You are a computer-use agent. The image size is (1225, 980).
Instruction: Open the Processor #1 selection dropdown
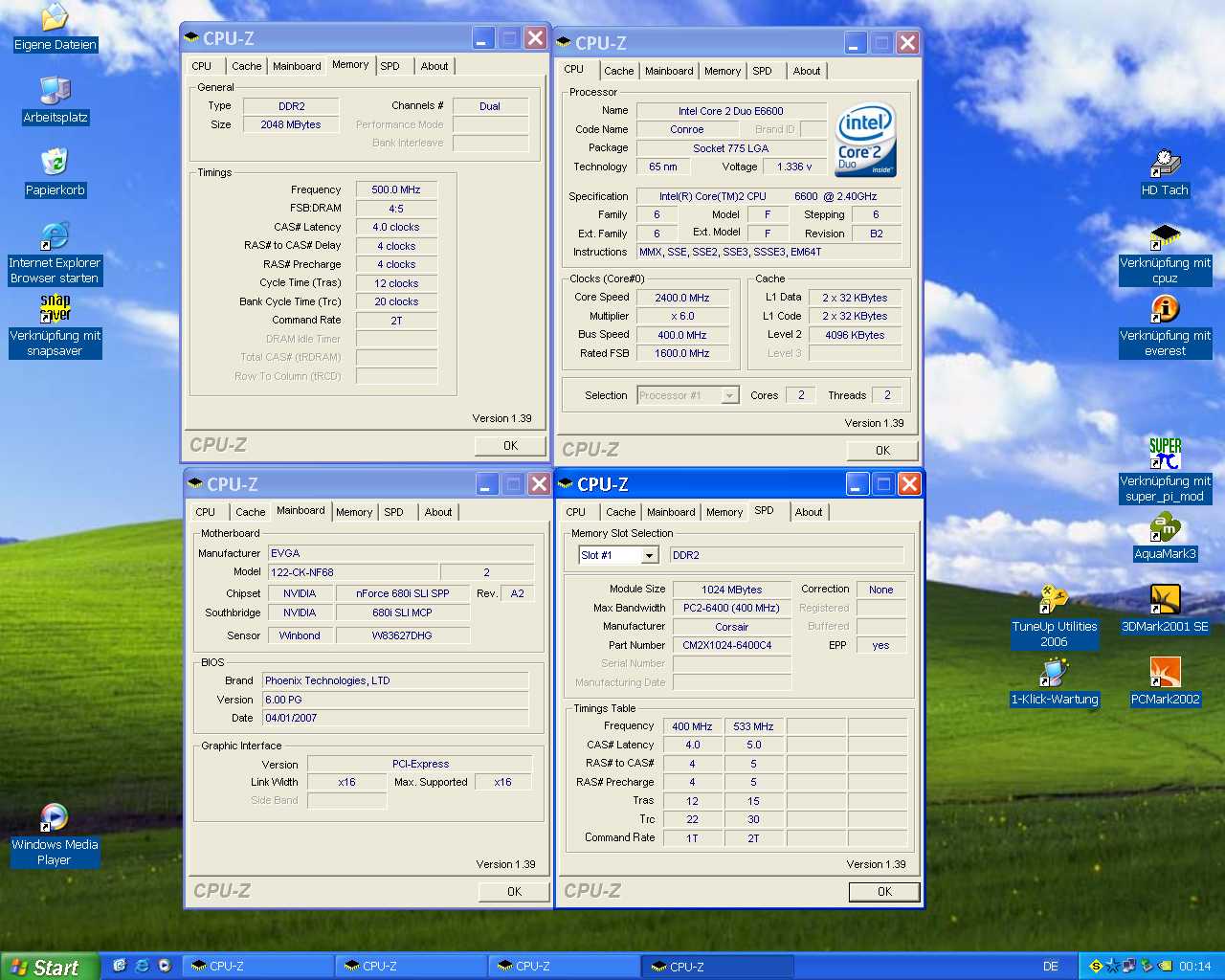pos(729,395)
